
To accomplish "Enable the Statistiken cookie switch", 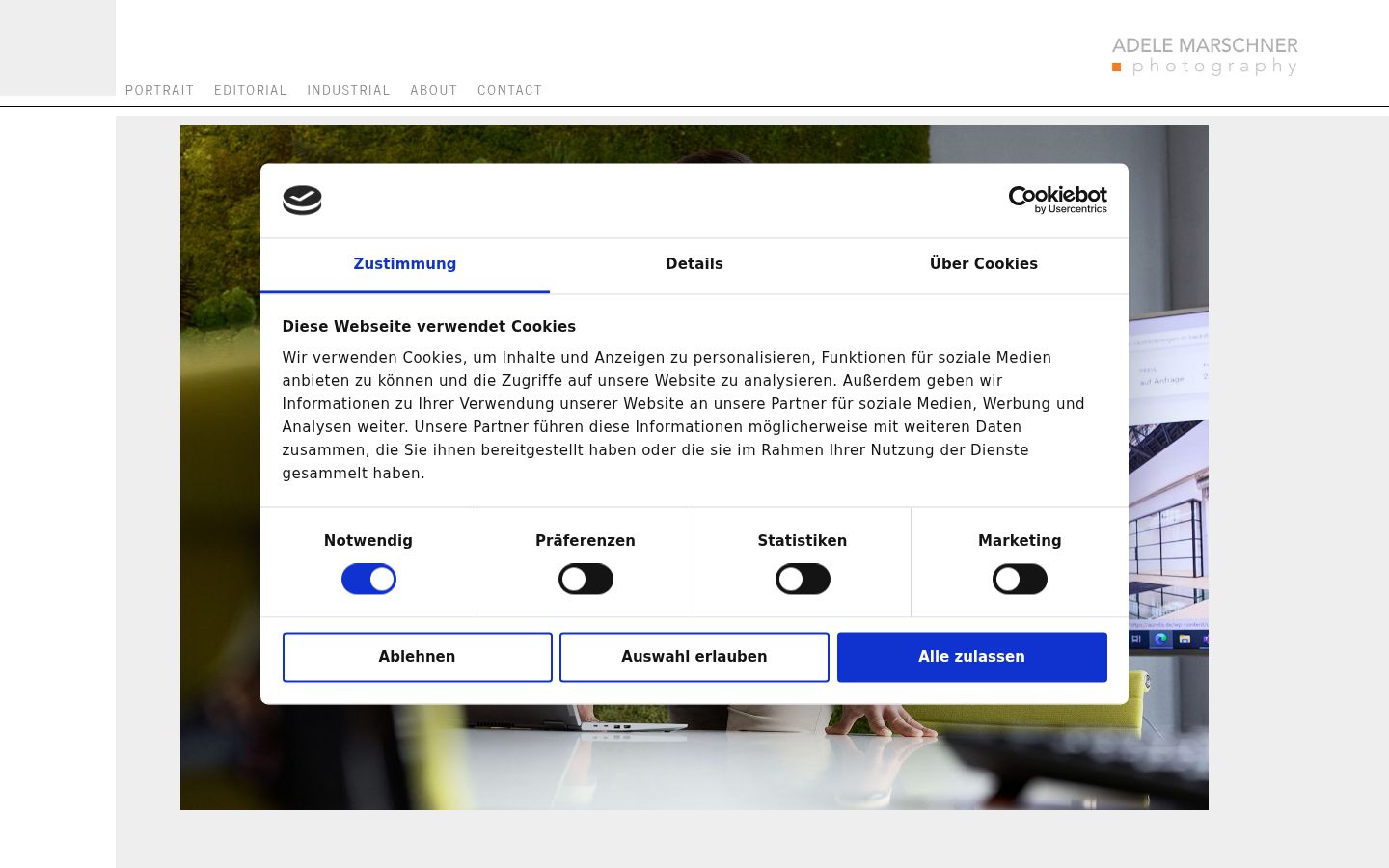I will (803, 580).
